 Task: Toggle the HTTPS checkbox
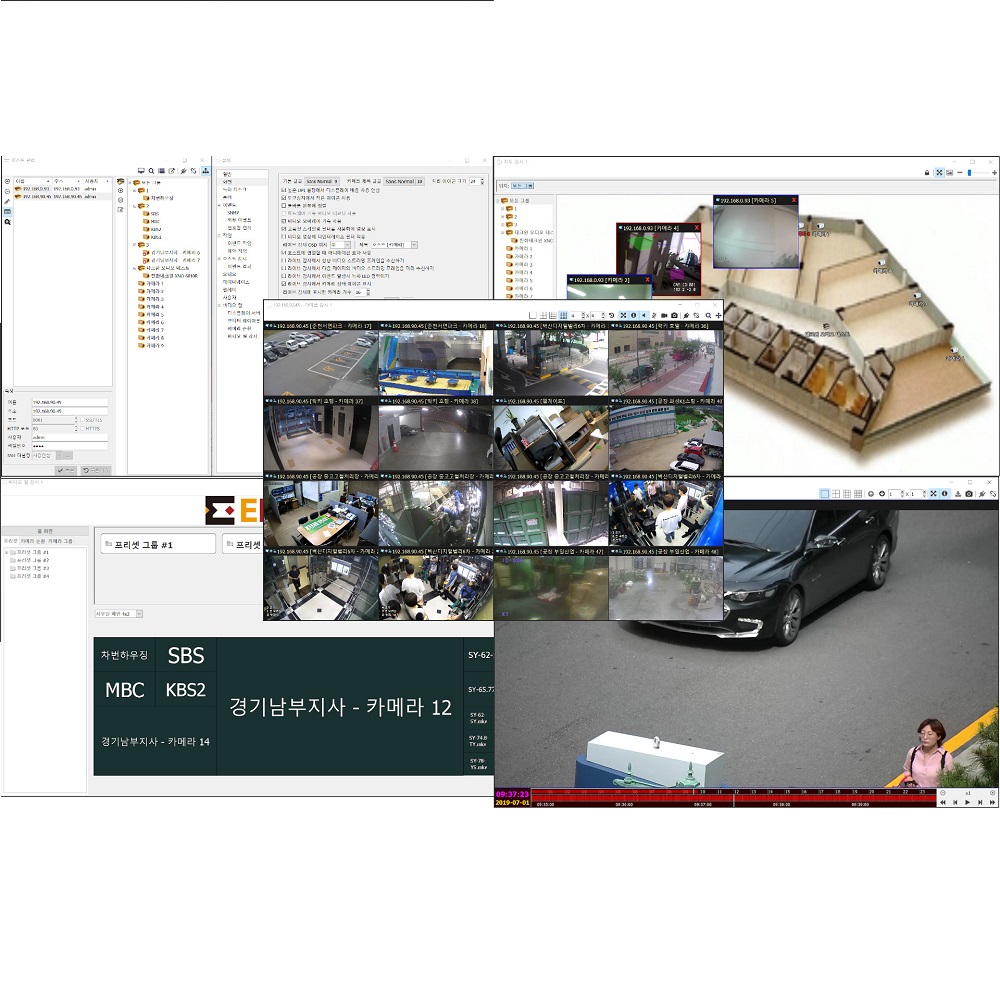(84, 429)
